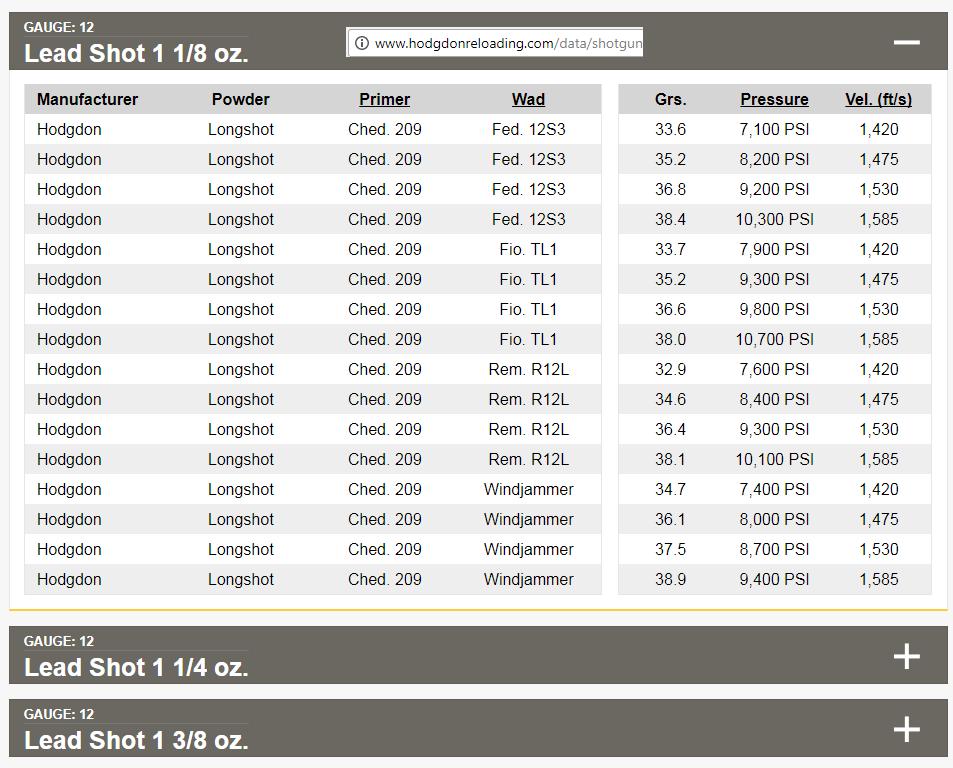953x768 pixels.
Task: Click the Lead Shot 1 1/4 oz. heading
Action: [x=136, y=667]
